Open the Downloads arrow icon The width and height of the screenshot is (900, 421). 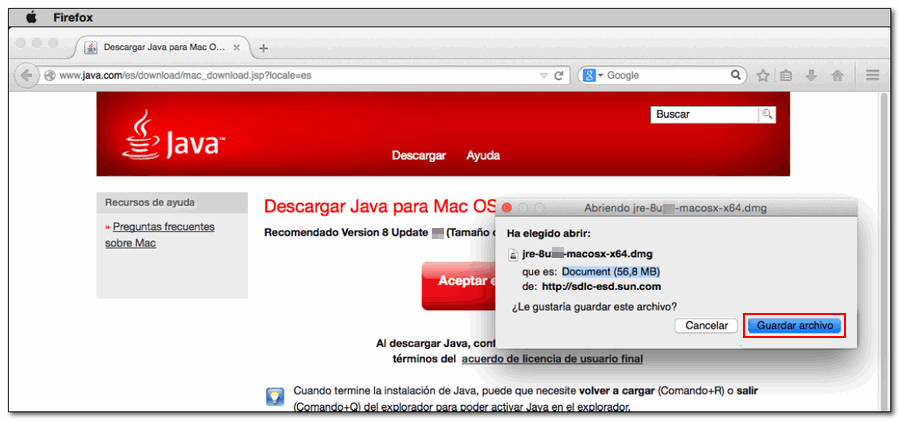pos(812,75)
